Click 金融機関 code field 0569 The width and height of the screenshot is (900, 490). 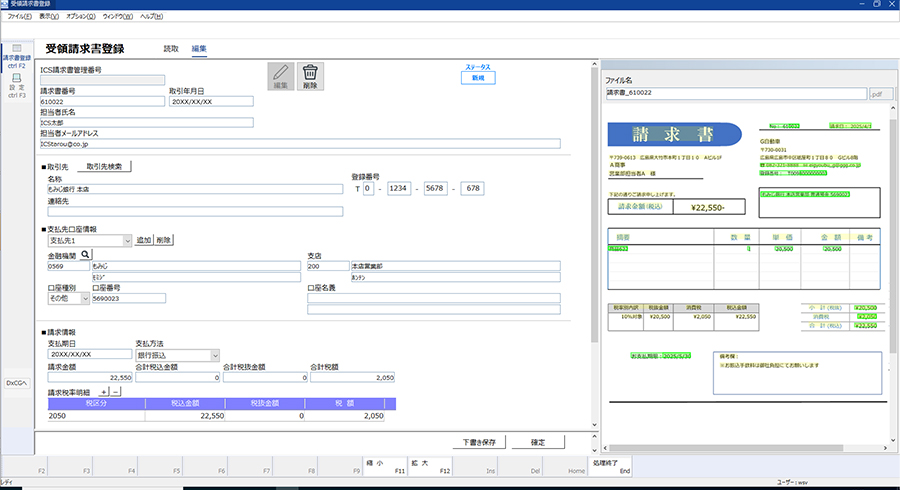click(68, 266)
